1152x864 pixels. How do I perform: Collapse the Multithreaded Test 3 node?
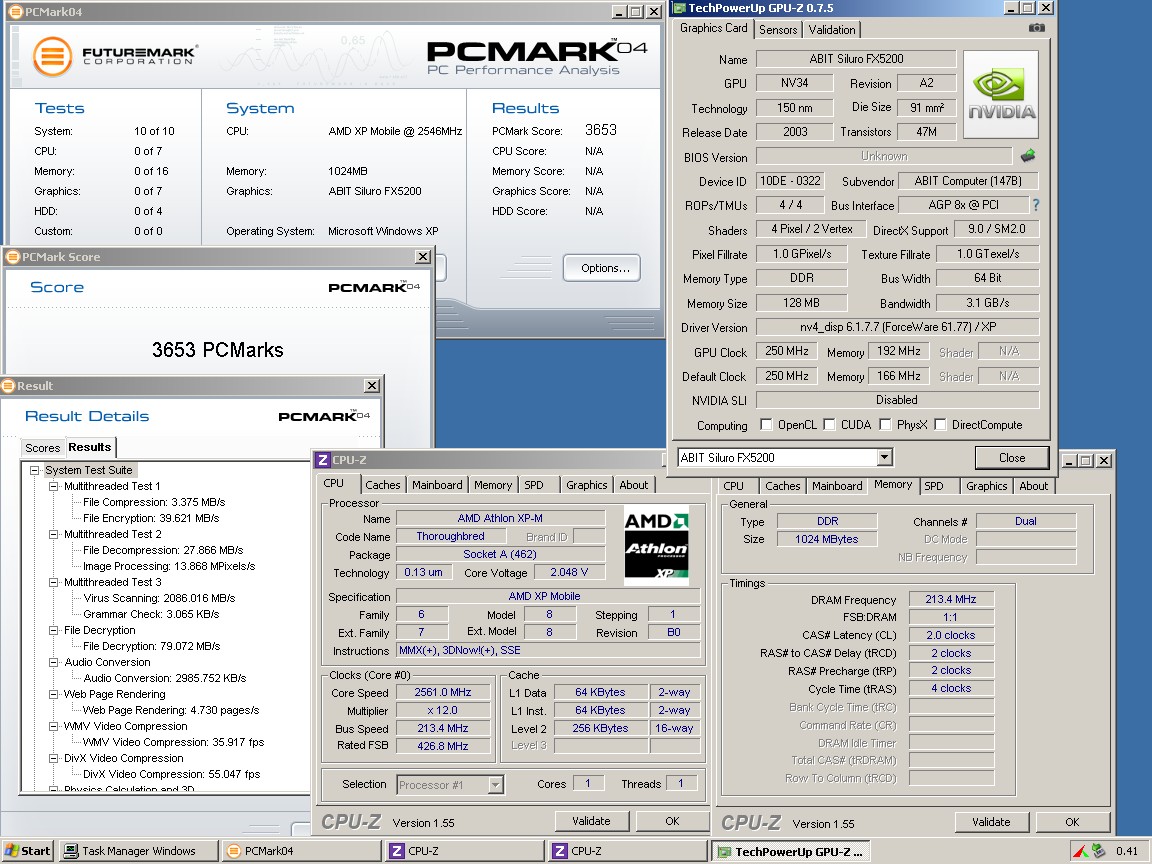(53, 582)
